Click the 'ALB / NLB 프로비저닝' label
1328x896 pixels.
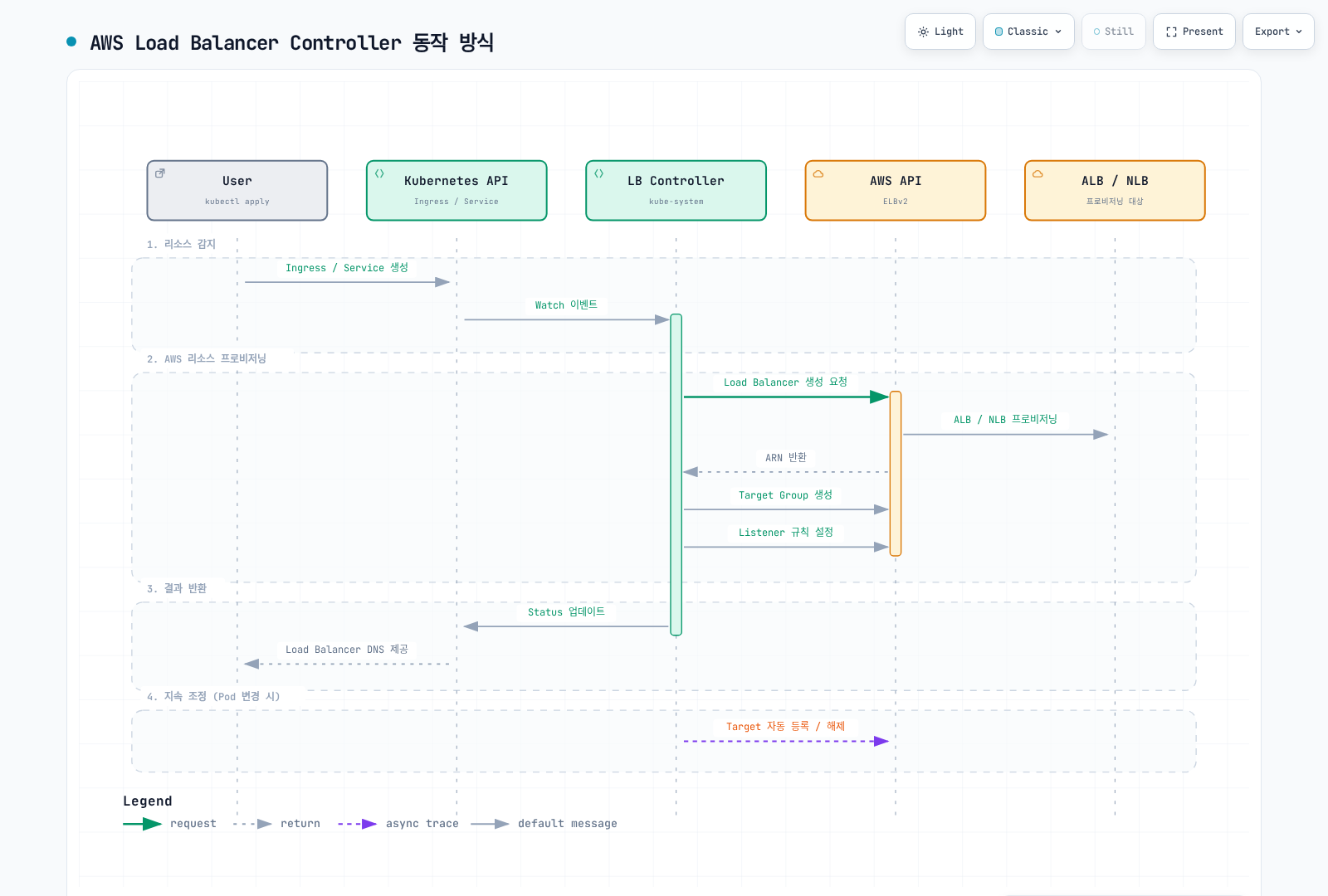tap(1005, 420)
